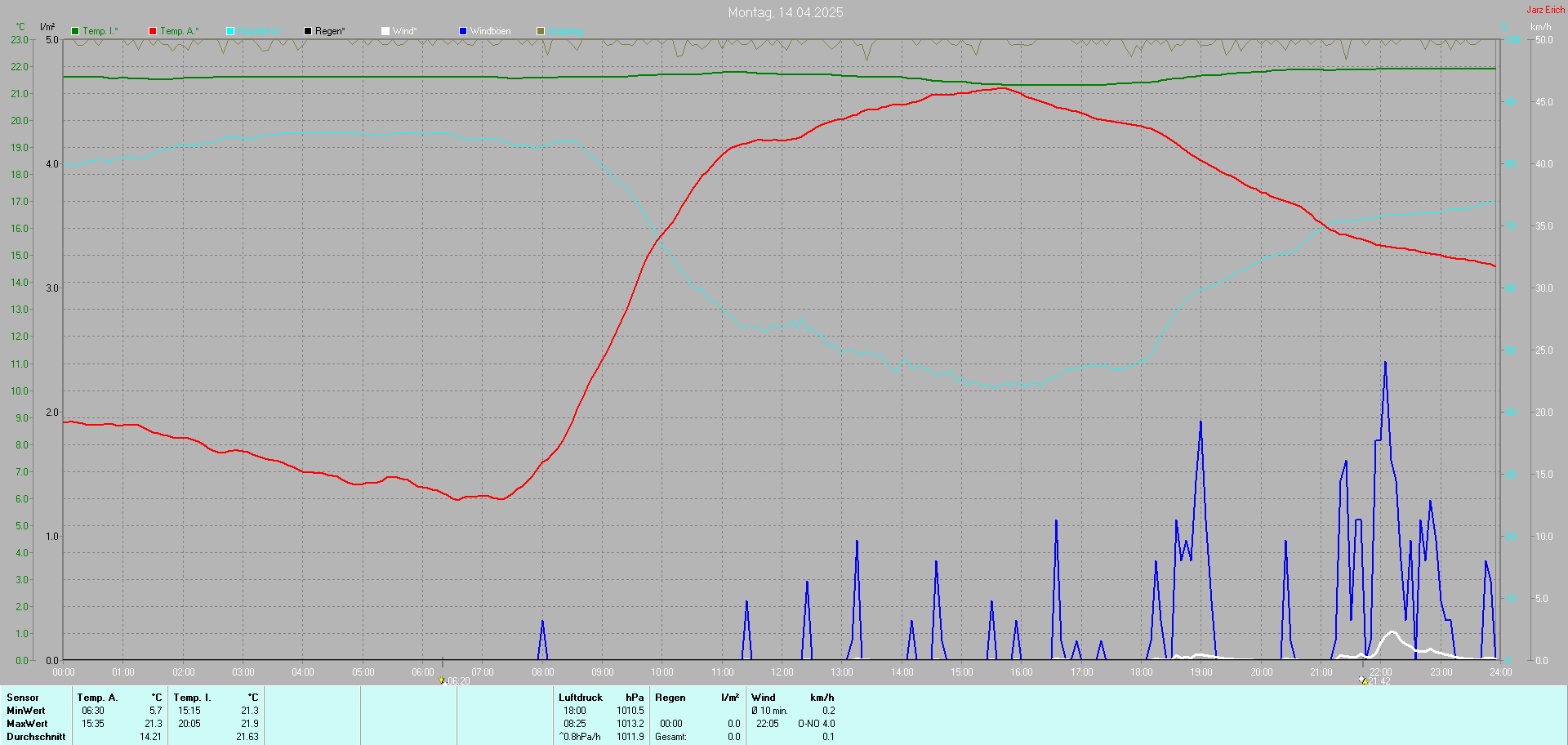Image resolution: width=1568 pixels, height=745 pixels.
Task: Click the 'hPa' unit in the Luftdruck header
Action: coord(635,698)
